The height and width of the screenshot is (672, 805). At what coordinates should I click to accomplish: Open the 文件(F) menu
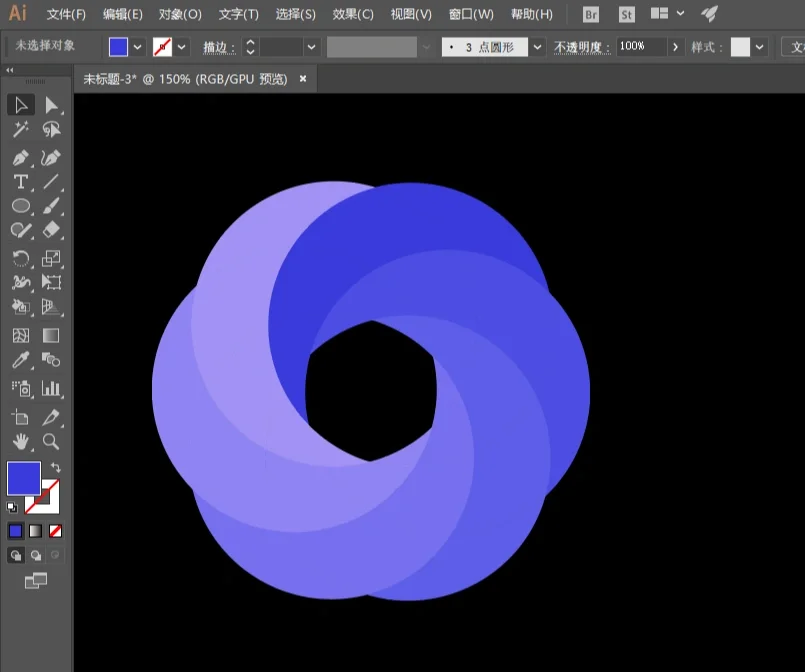tap(66, 14)
